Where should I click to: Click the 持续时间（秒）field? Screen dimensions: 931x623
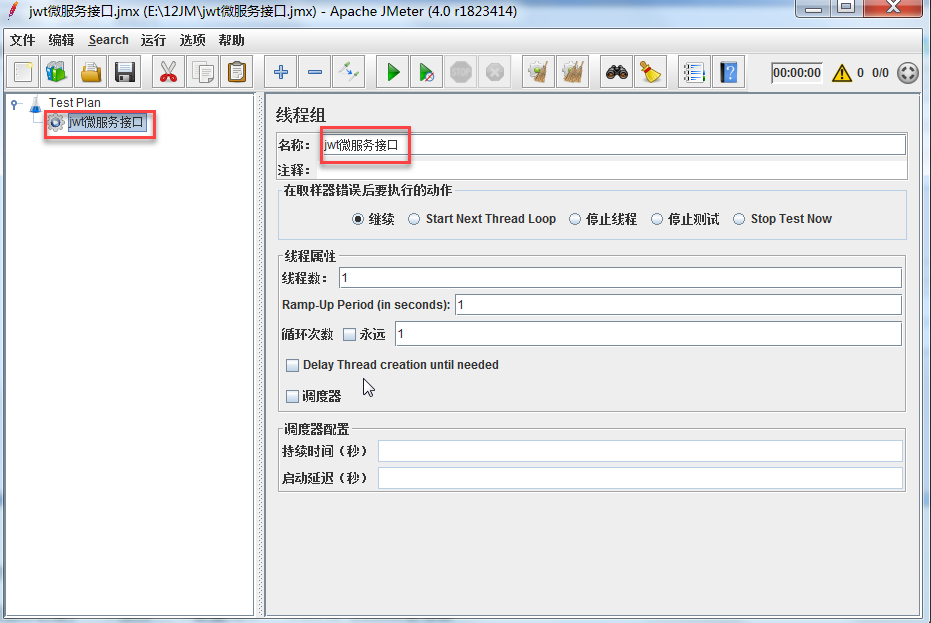point(641,451)
